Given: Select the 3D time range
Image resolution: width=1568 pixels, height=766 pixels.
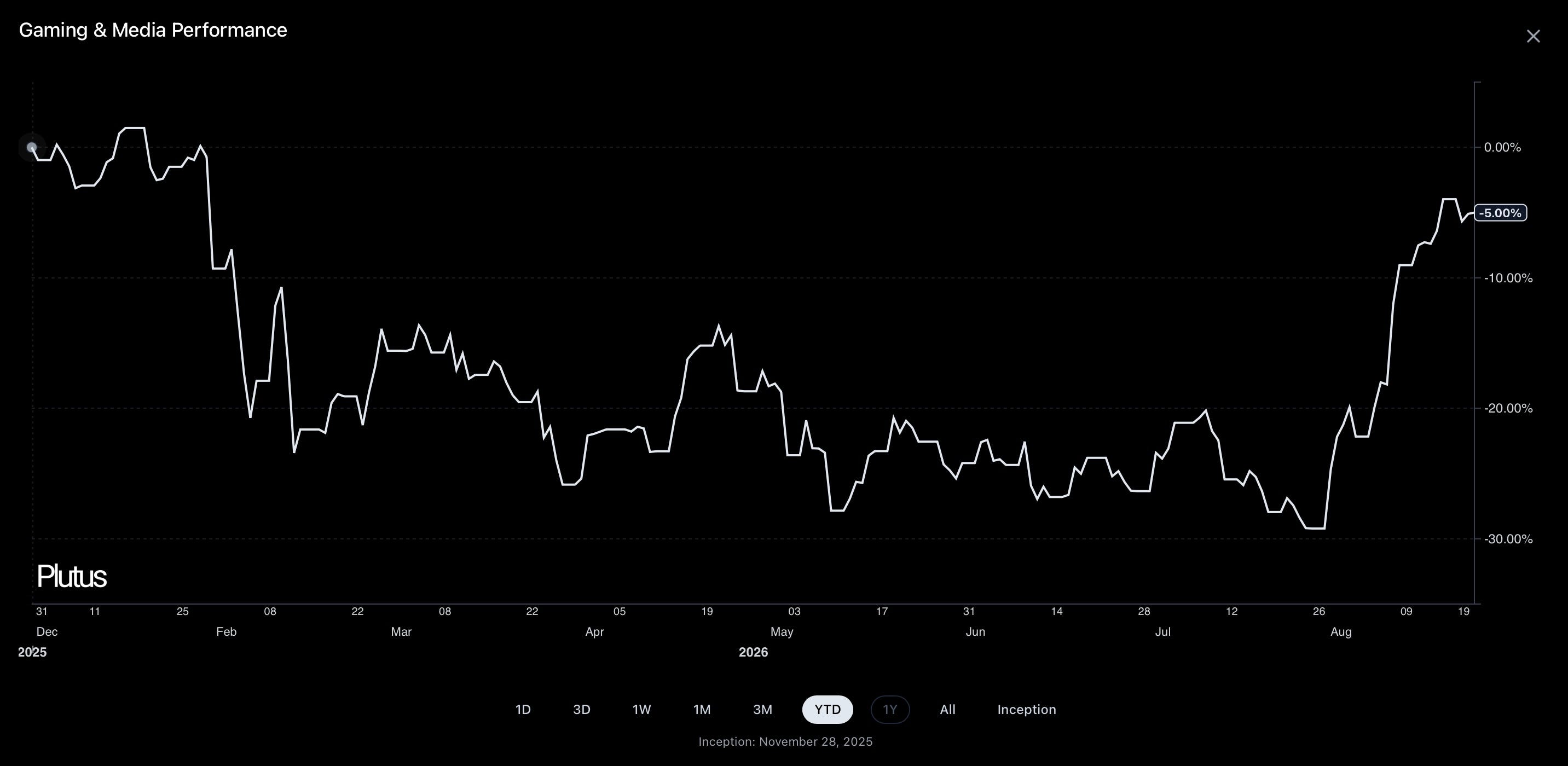Looking at the screenshot, I should (581, 710).
